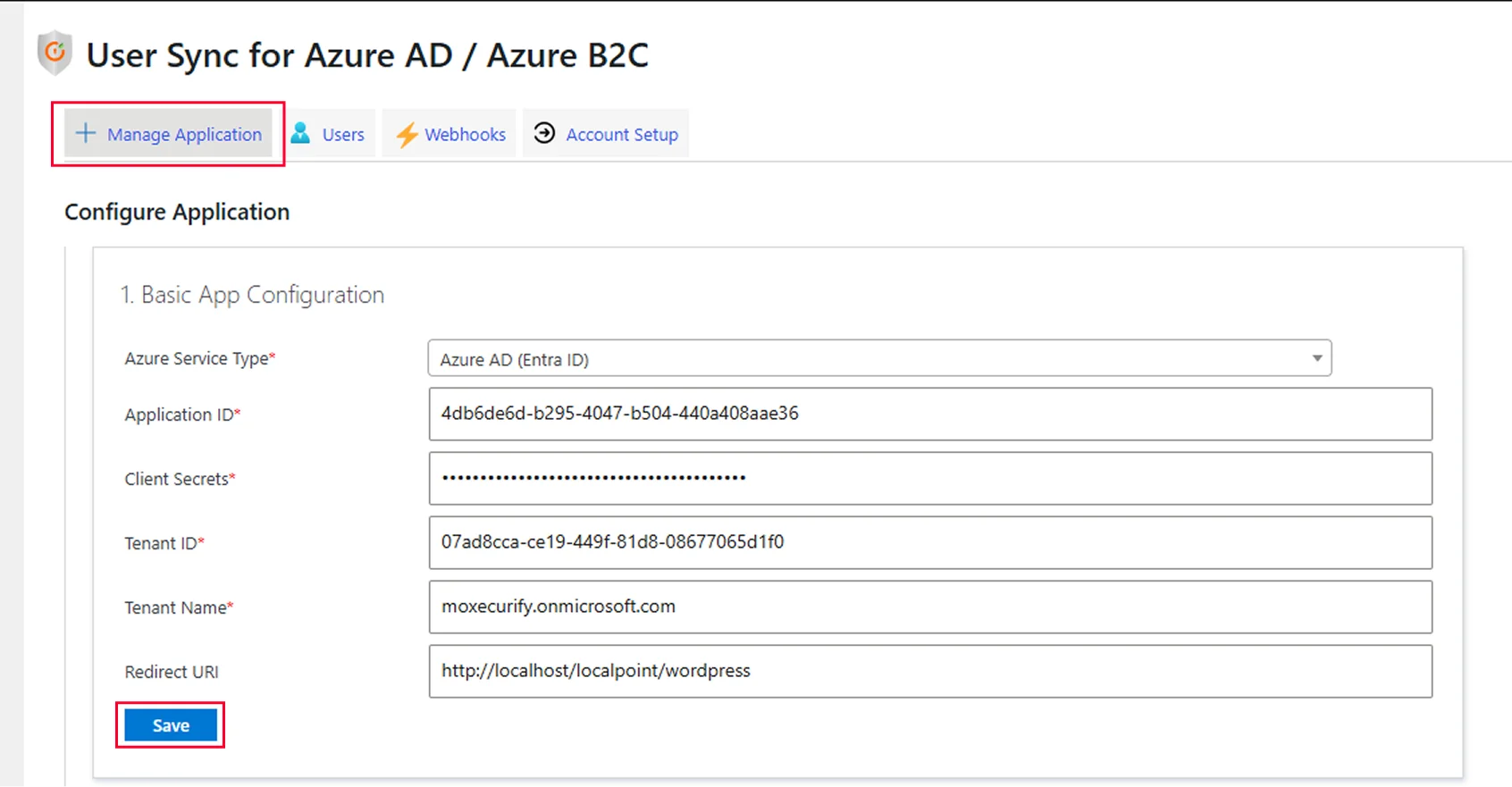Click into the Client Secrets field

930,478
